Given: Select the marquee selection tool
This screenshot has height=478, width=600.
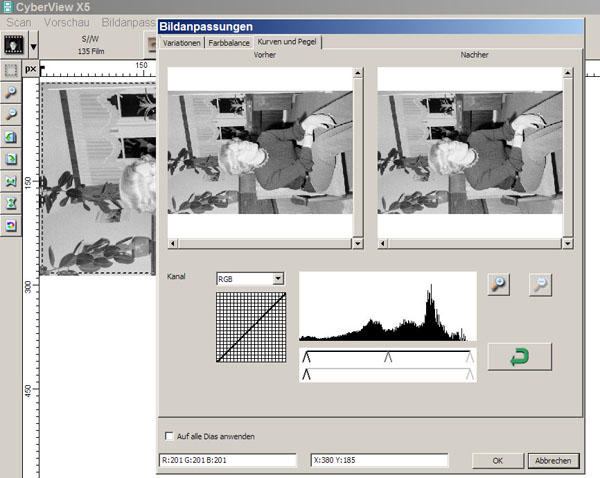Looking at the screenshot, I should pyautogui.click(x=12, y=70).
